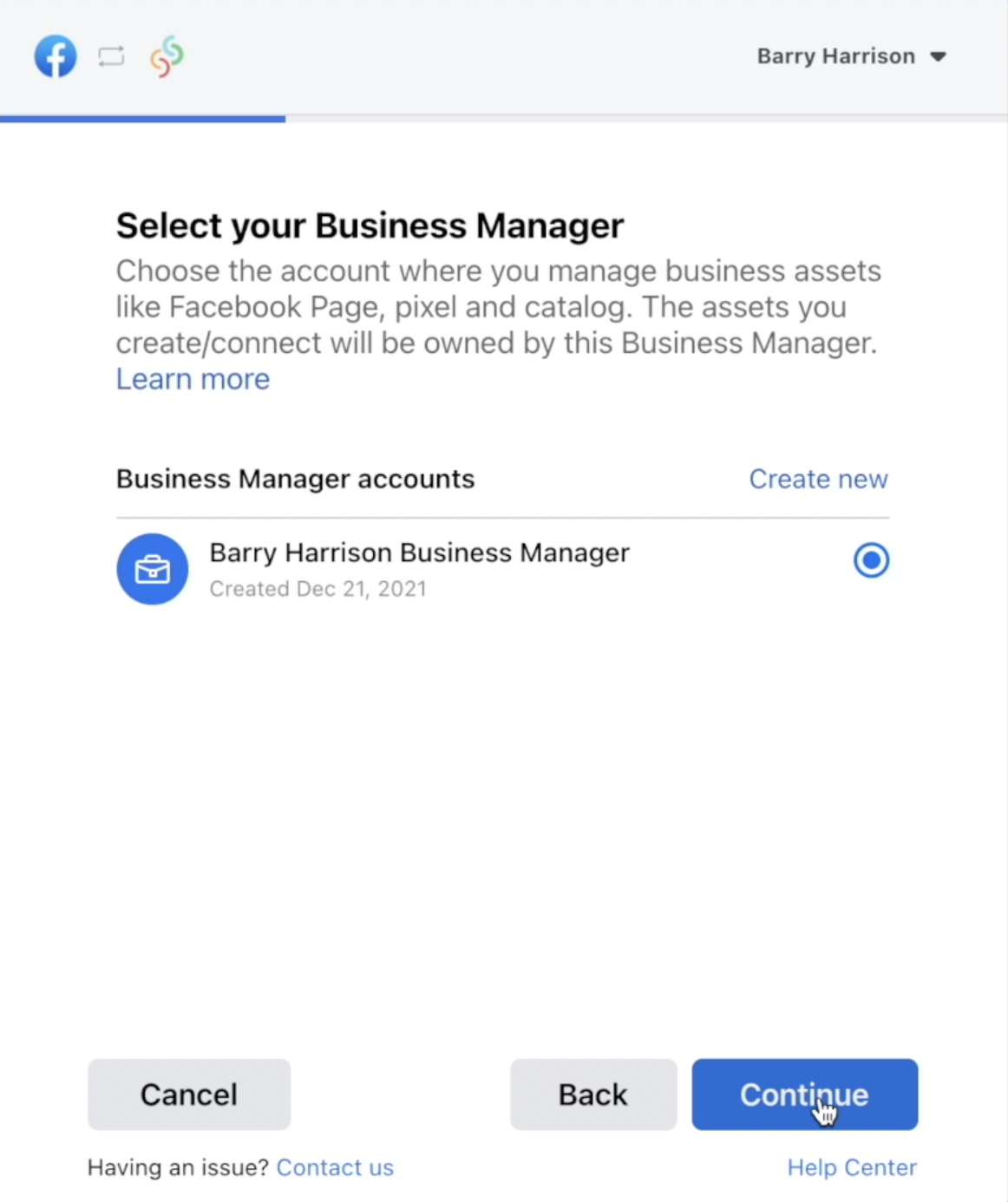Open the Barry Harrison account dropdown

click(851, 56)
